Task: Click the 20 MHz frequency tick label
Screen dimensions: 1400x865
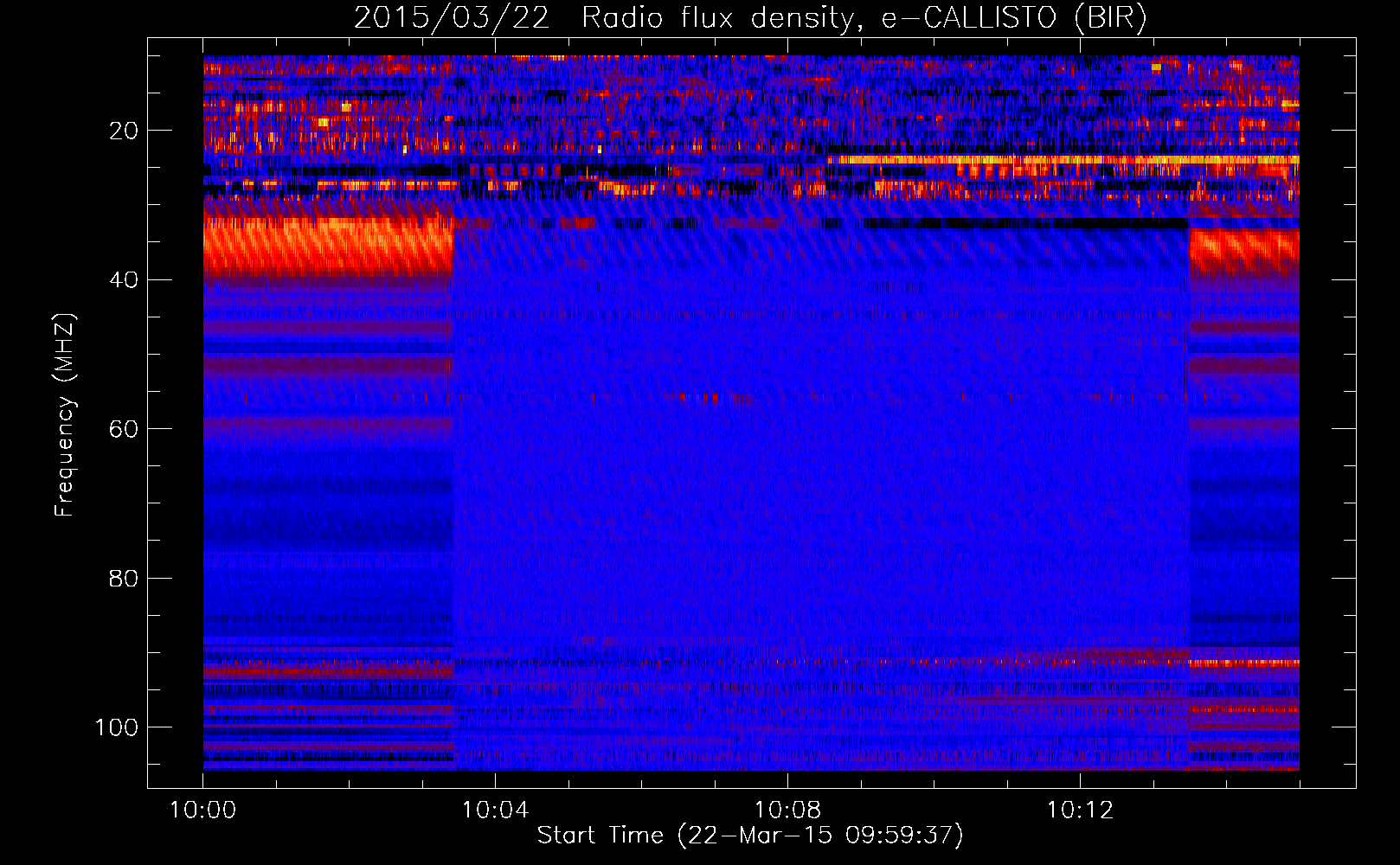Action: pyautogui.click(x=124, y=131)
